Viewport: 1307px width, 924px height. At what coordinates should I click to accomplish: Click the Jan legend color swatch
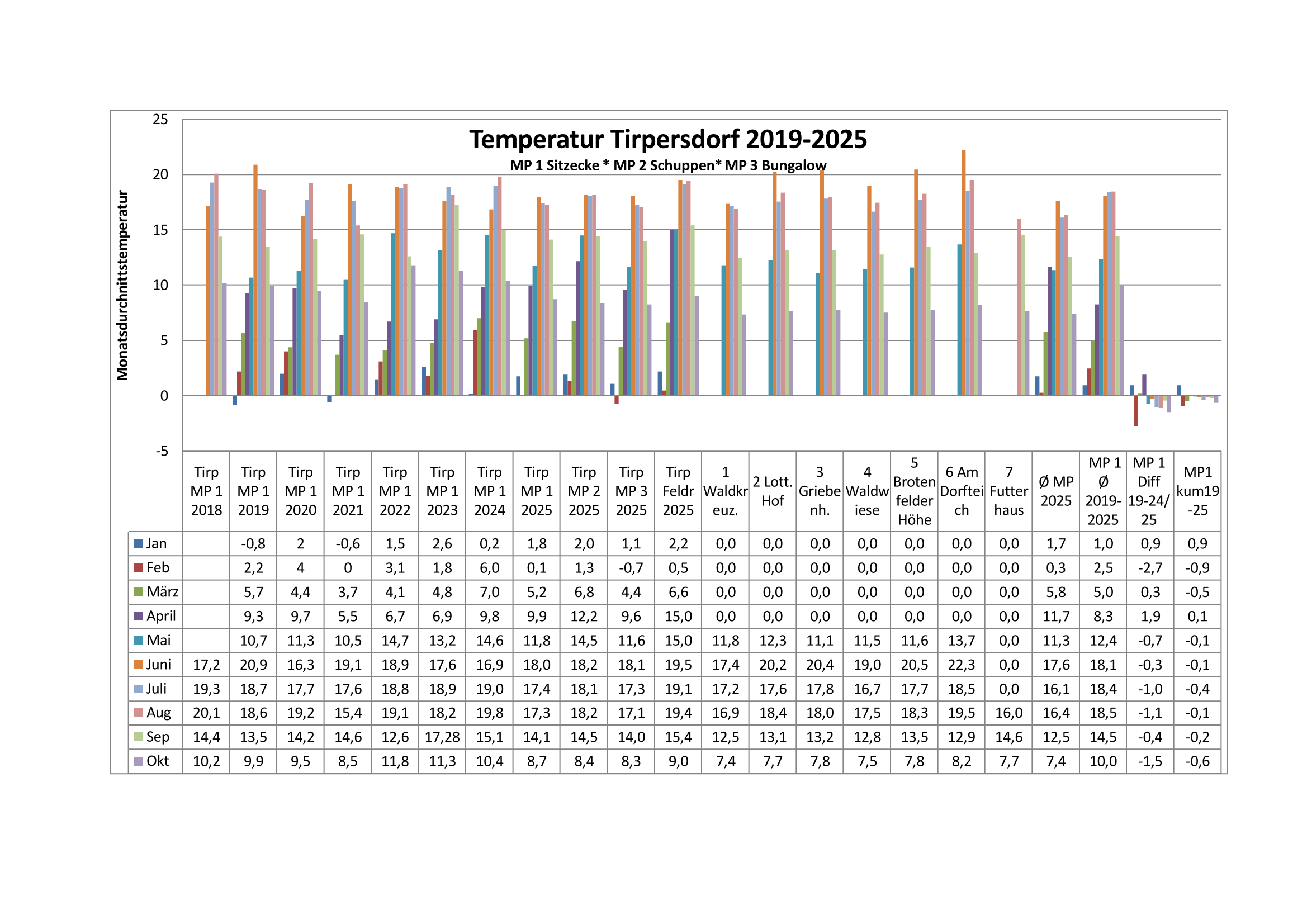[138, 543]
